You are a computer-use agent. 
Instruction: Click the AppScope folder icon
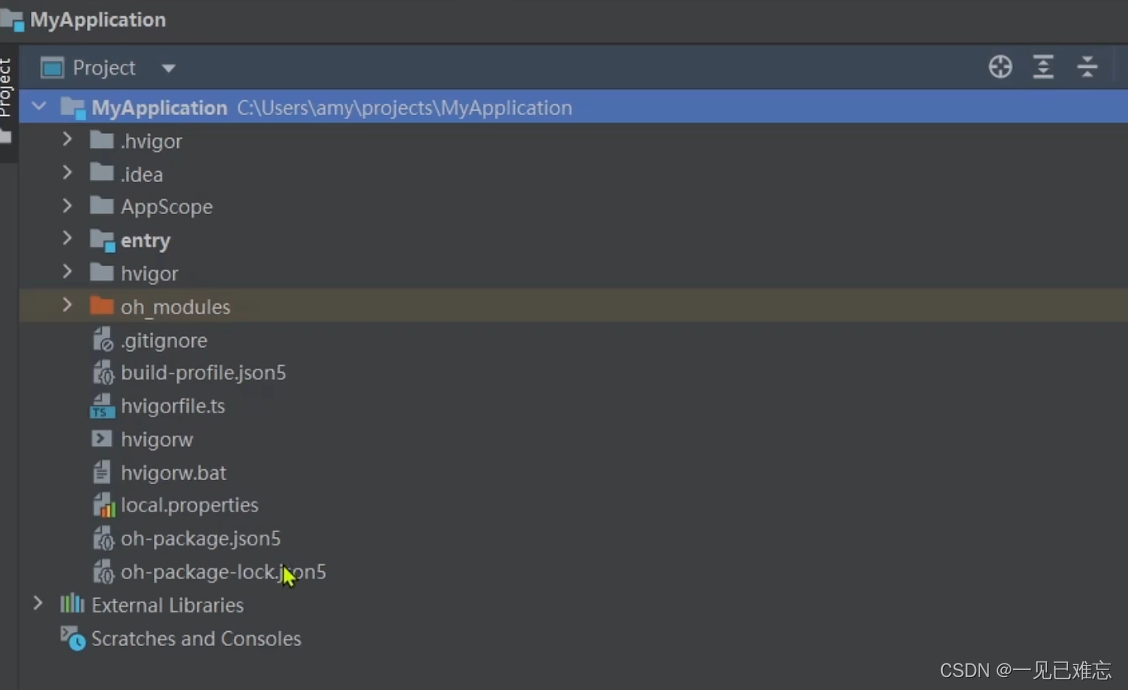tap(101, 206)
